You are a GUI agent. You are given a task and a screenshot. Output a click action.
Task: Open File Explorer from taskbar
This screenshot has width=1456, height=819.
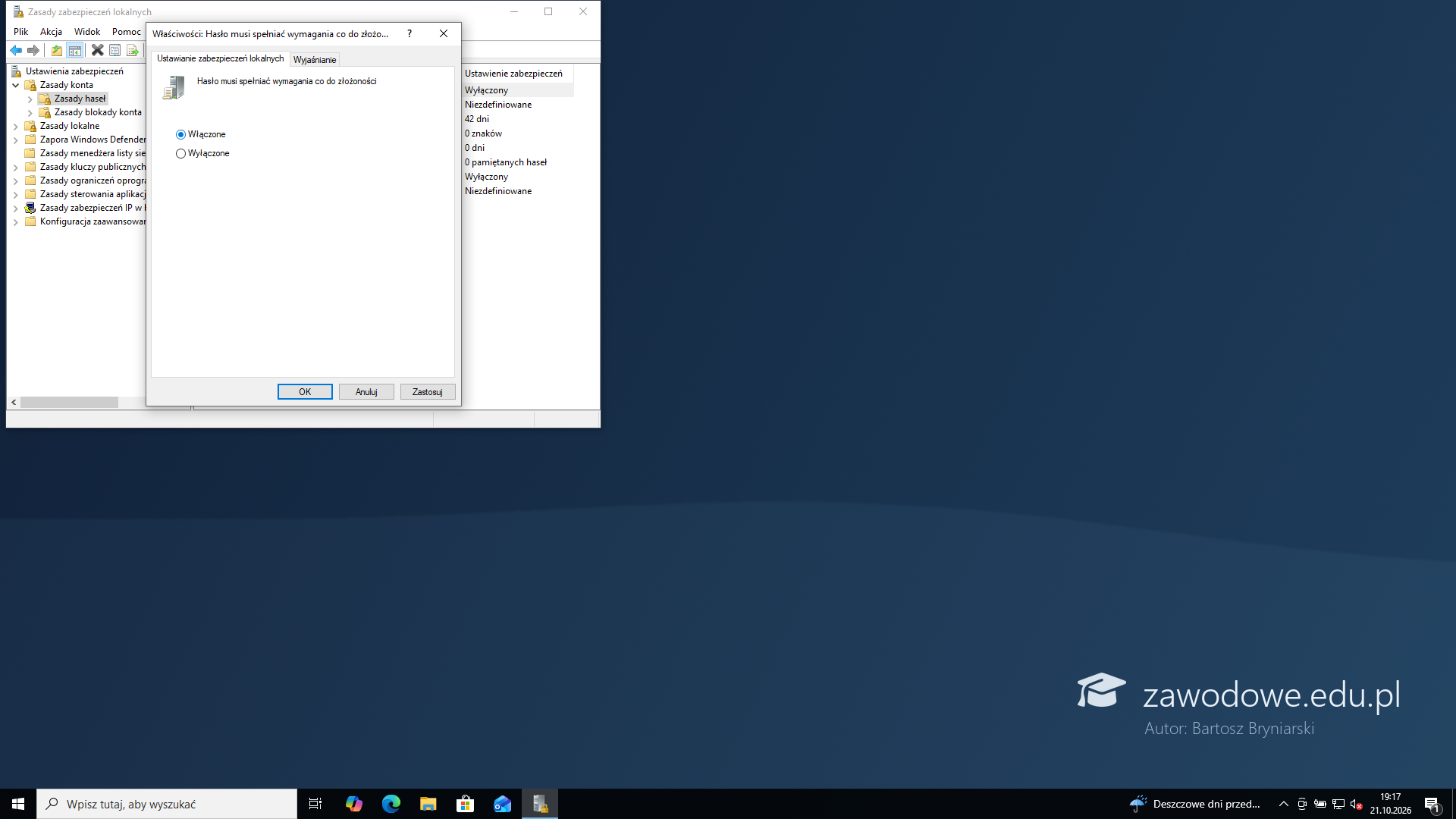428,804
